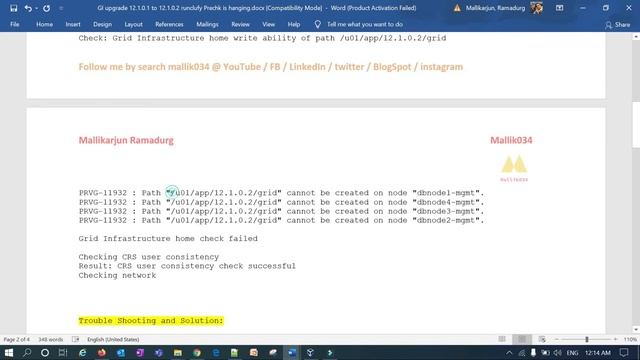Switch to the Home ribbon tab
The width and height of the screenshot is (640, 360).
coord(44,24)
